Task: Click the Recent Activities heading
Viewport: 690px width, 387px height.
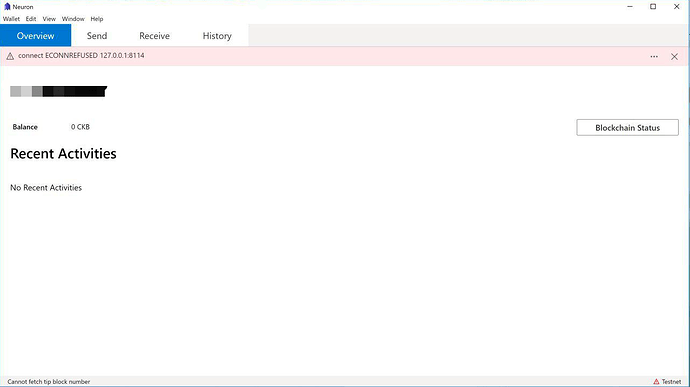Action: [63, 154]
